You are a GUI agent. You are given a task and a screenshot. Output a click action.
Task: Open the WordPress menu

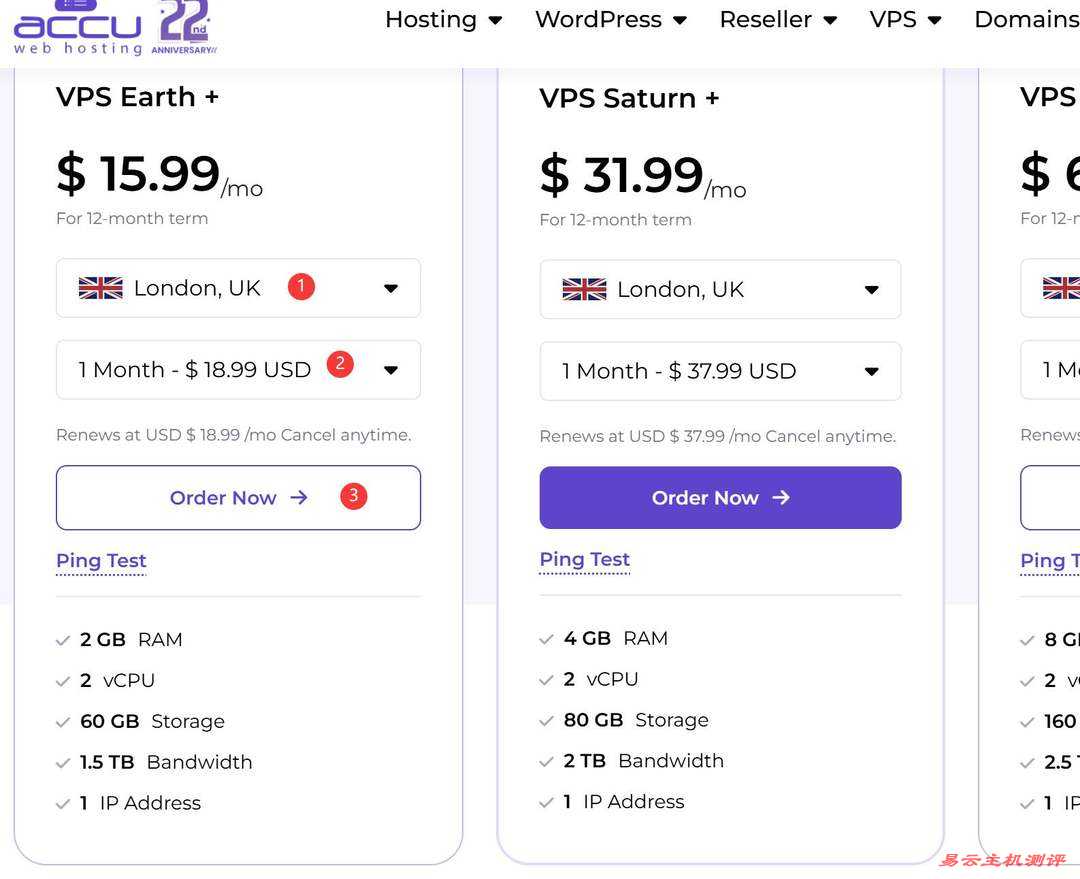(x=610, y=19)
